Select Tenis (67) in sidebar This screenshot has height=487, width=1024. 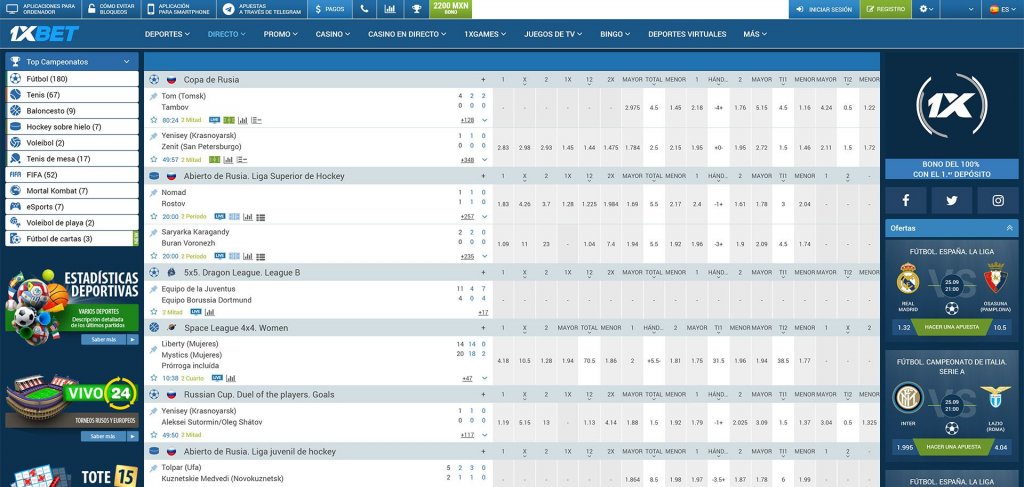coord(72,95)
